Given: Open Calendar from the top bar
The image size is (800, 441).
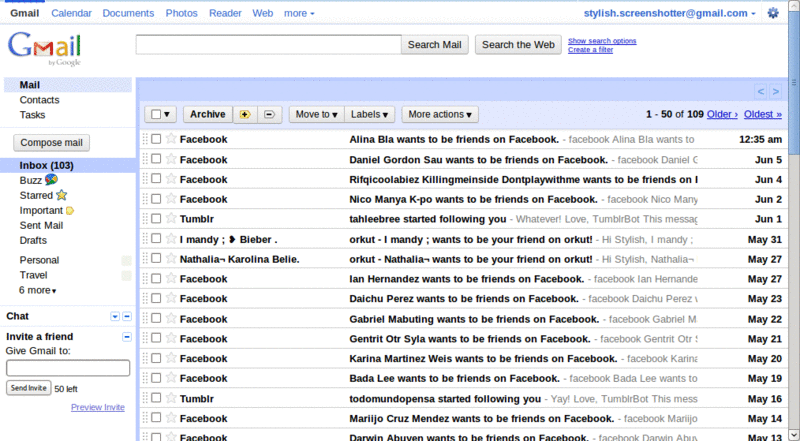Looking at the screenshot, I should [x=71, y=13].
